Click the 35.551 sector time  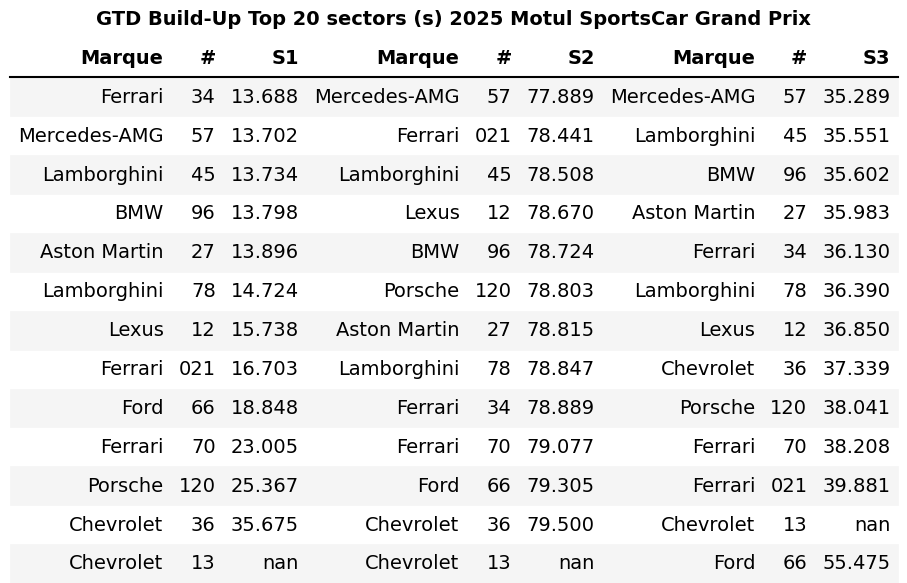(x=856, y=136)
